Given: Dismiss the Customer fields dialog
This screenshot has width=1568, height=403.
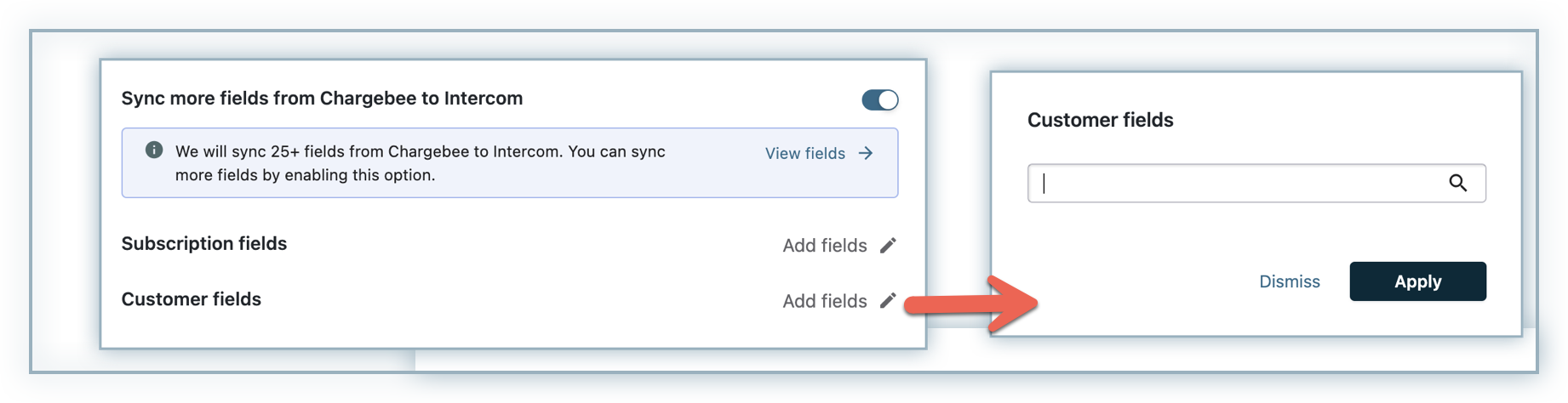Looking at the screenshot, I should point(1289,282).
